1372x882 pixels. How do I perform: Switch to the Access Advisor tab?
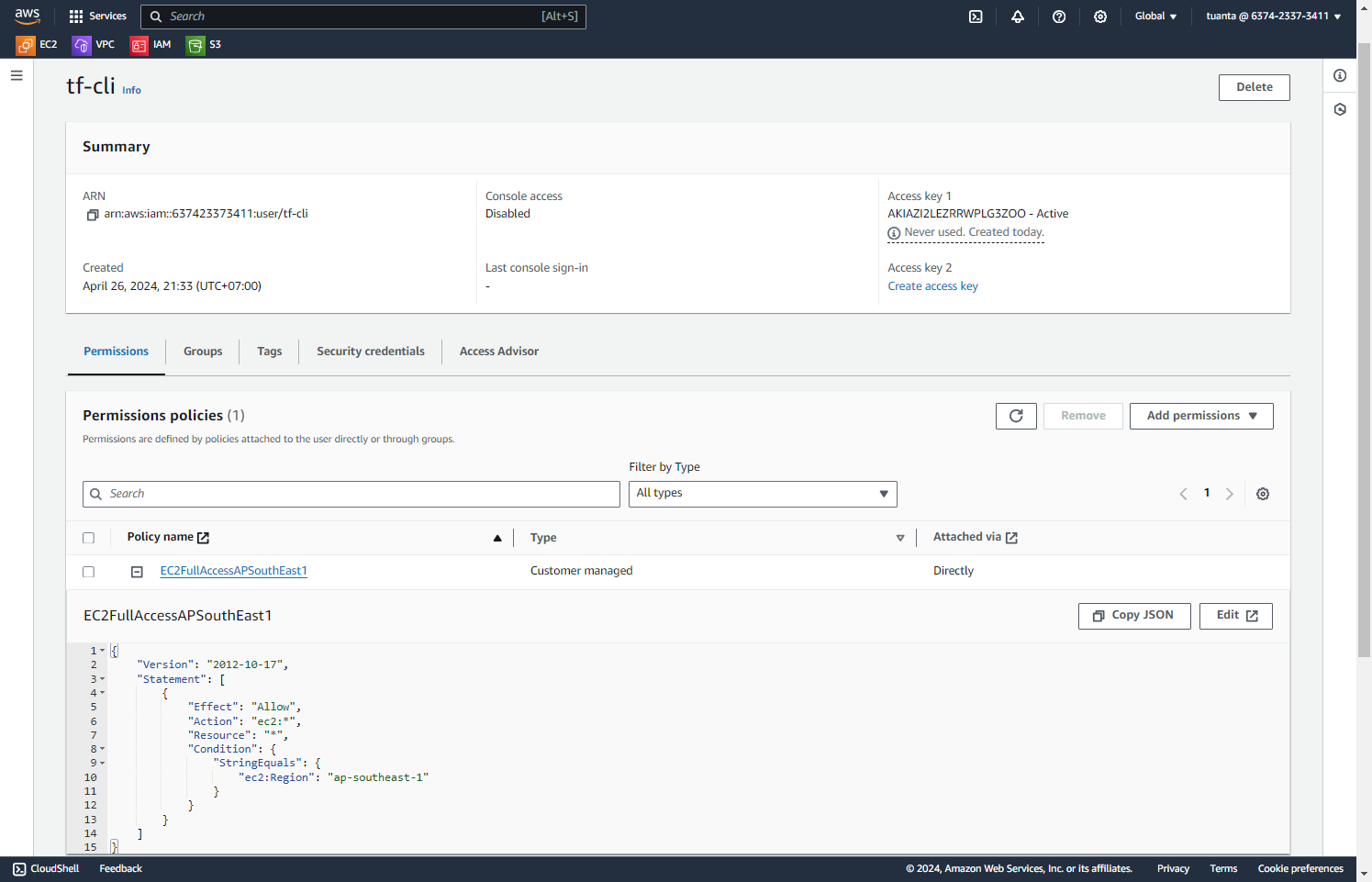click(499, 352)
